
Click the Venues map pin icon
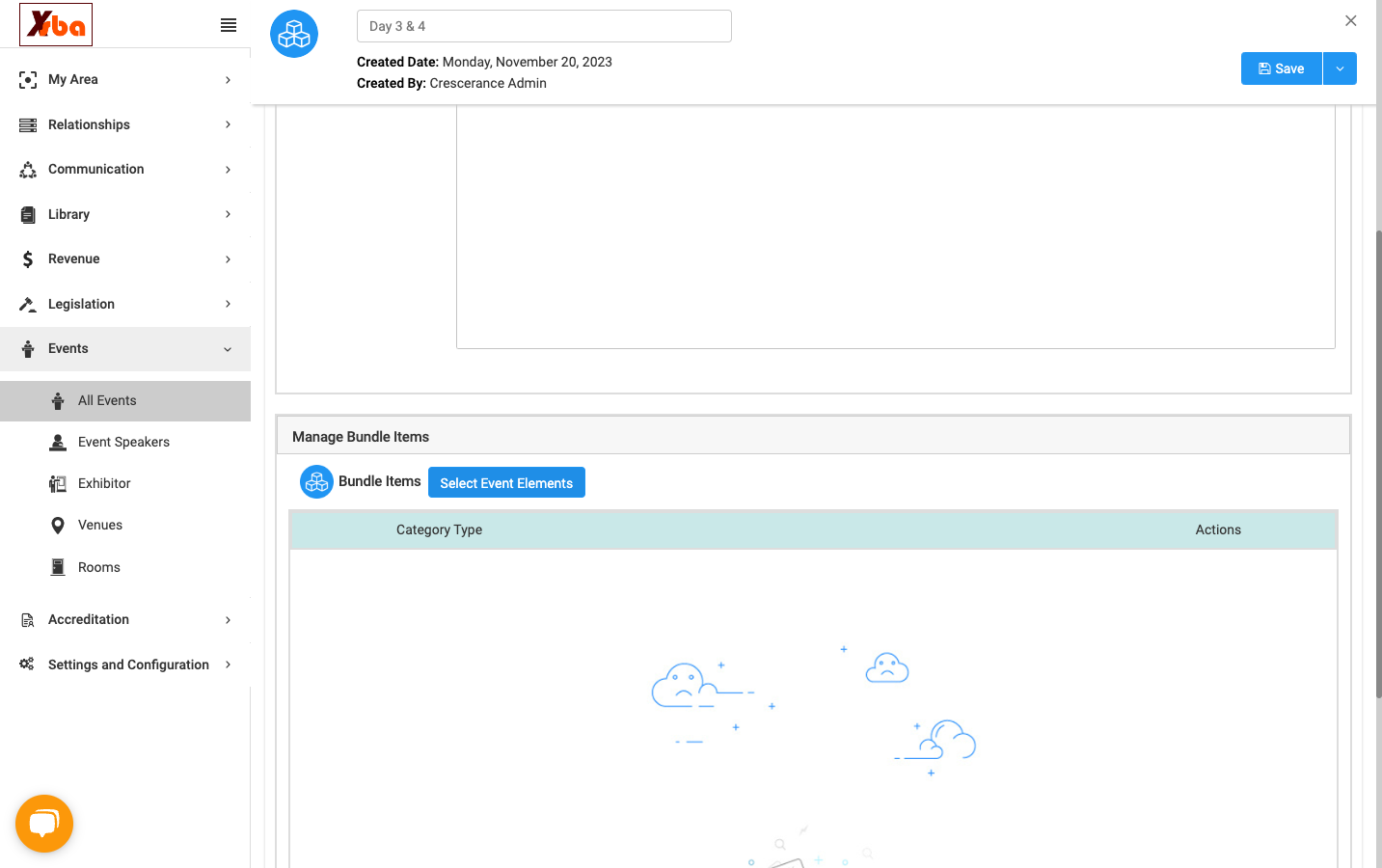click(x=58, y=526)
